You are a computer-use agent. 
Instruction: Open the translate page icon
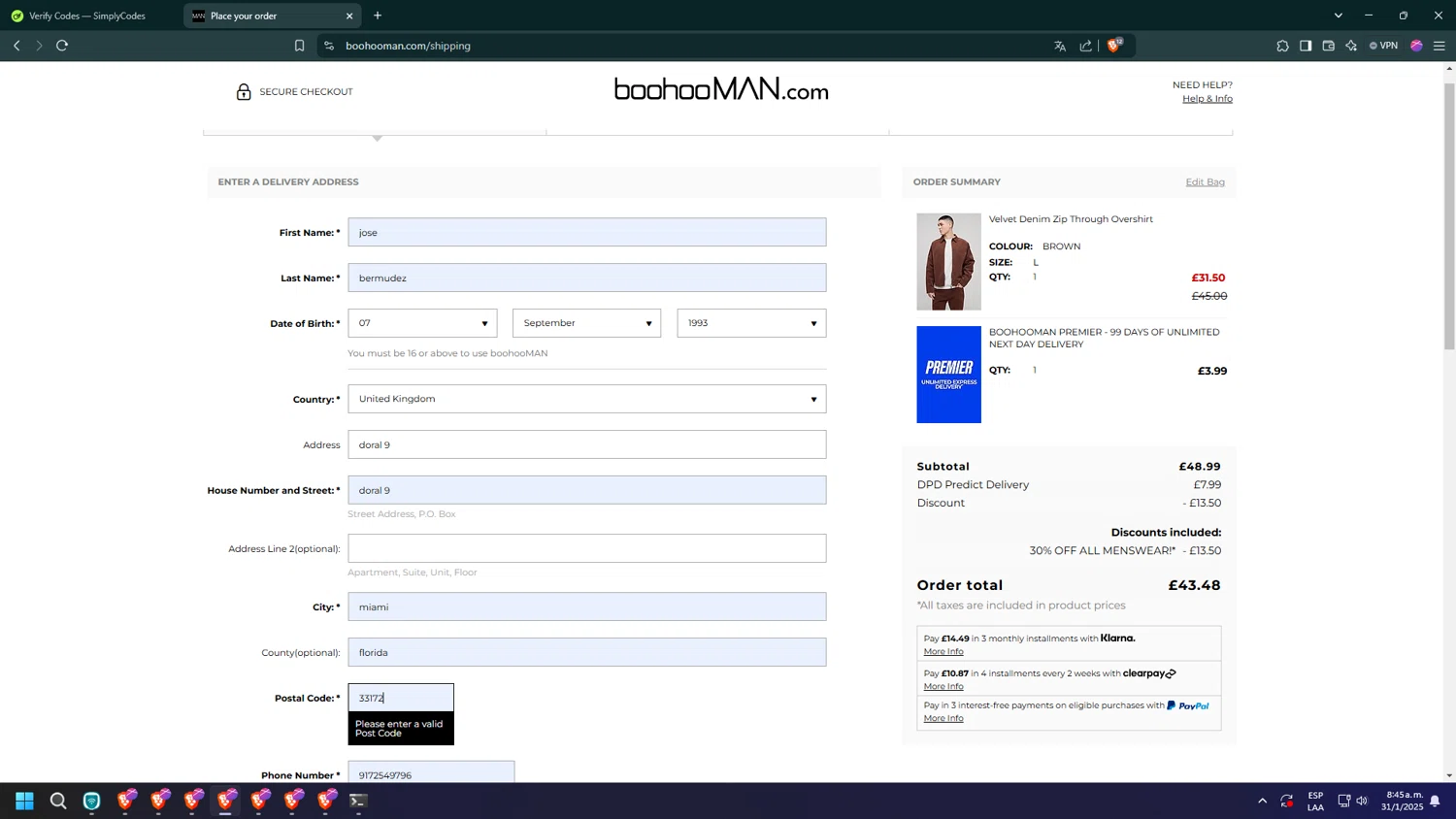1060,46
